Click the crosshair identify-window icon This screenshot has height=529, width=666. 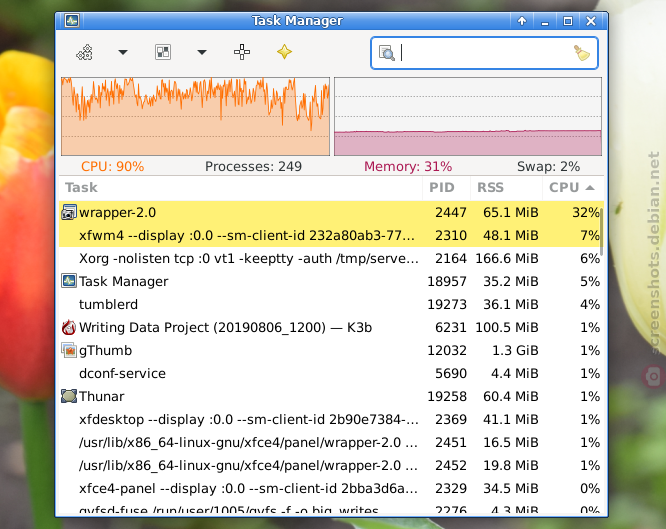(242, 52)
